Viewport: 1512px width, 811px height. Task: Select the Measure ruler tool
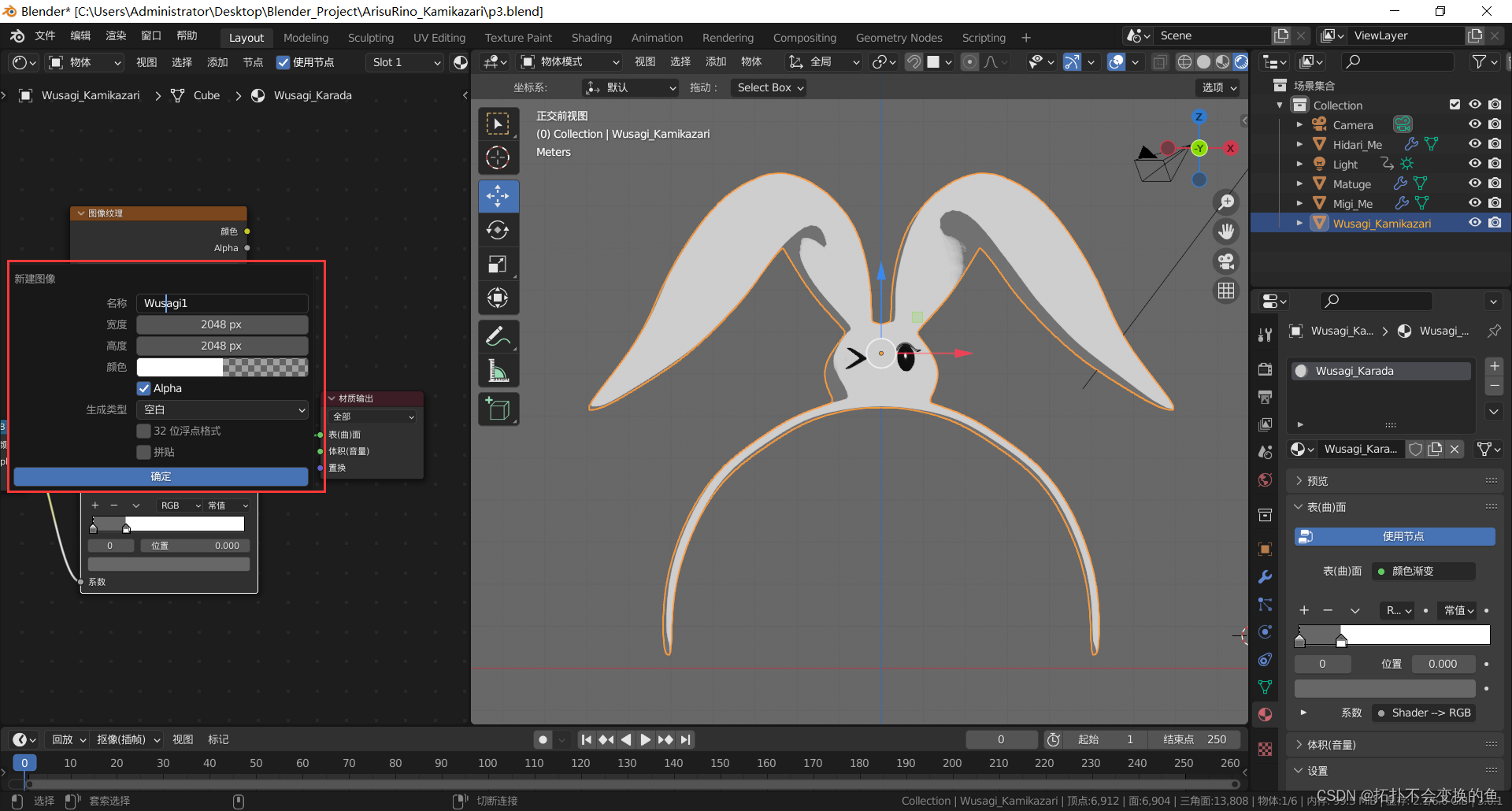coord(498,371)
